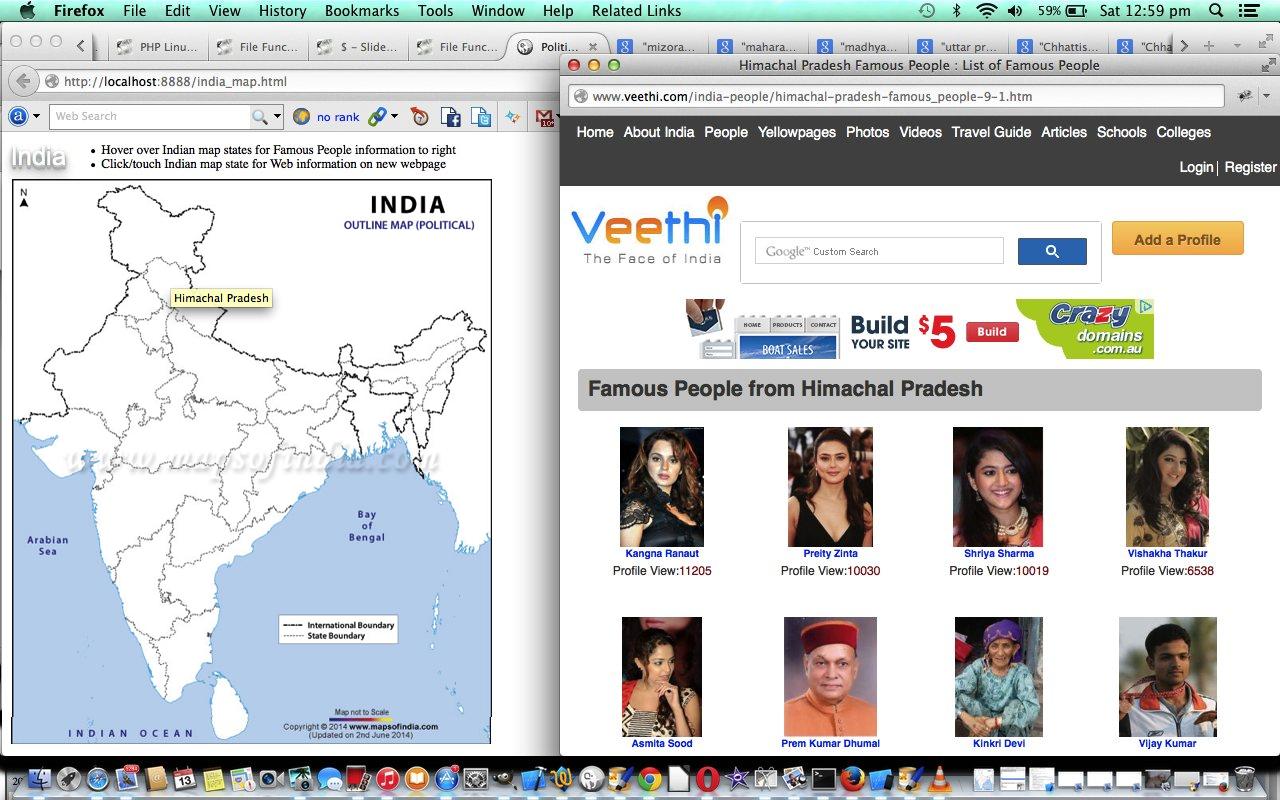Open Related Links menu
The image size is (1280, 800).
(636, 11)
